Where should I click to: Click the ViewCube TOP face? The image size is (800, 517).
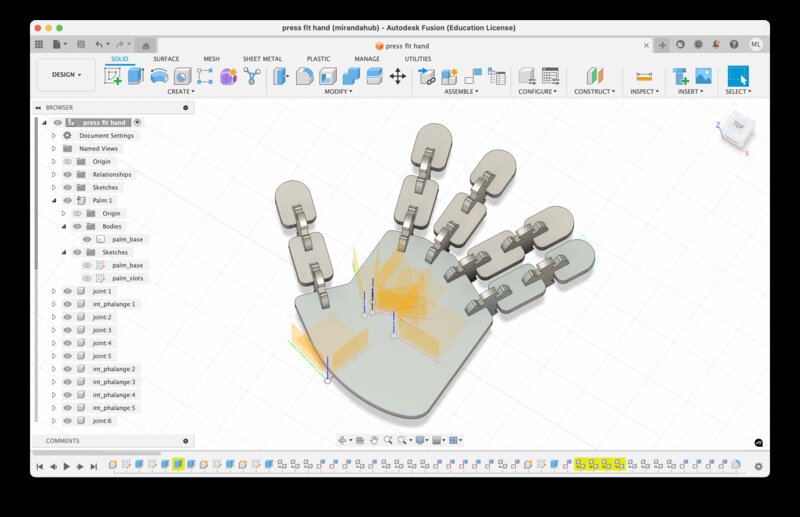coord(738,126)
